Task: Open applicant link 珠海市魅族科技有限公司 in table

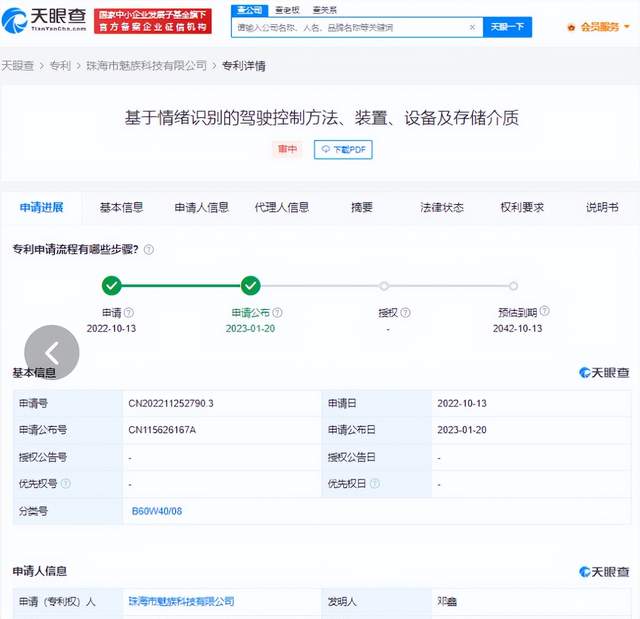Action: 181,601
